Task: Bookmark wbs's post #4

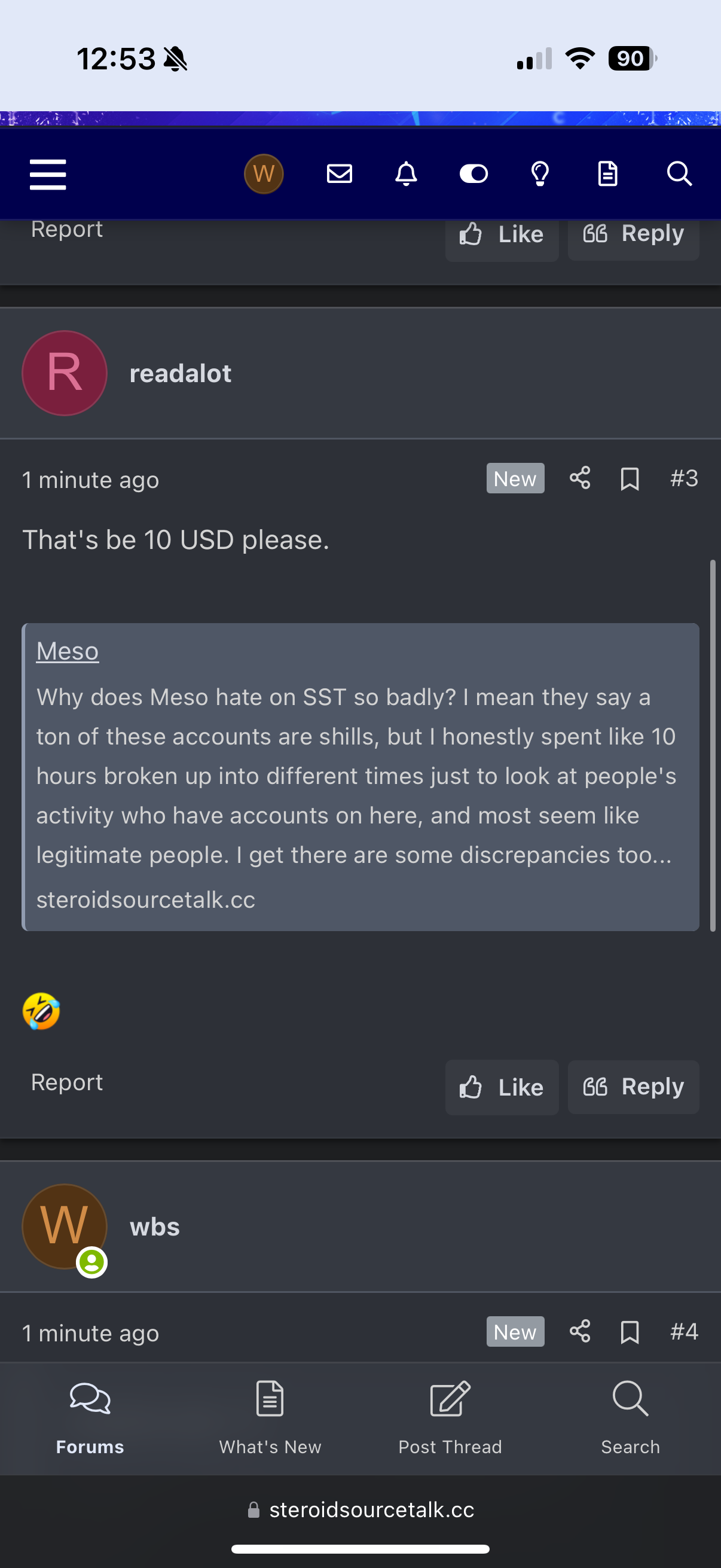Action: pyautogui.click(x=629, y=1332)
